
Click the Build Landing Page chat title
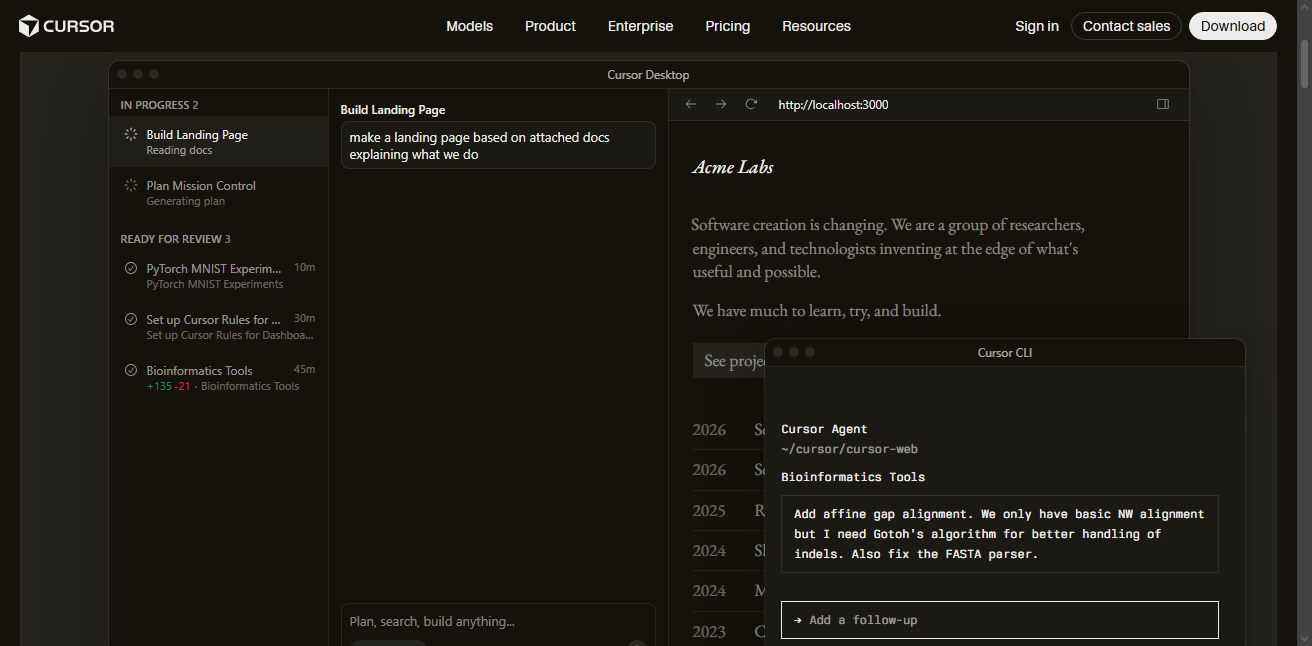click(x=393, y=110)
